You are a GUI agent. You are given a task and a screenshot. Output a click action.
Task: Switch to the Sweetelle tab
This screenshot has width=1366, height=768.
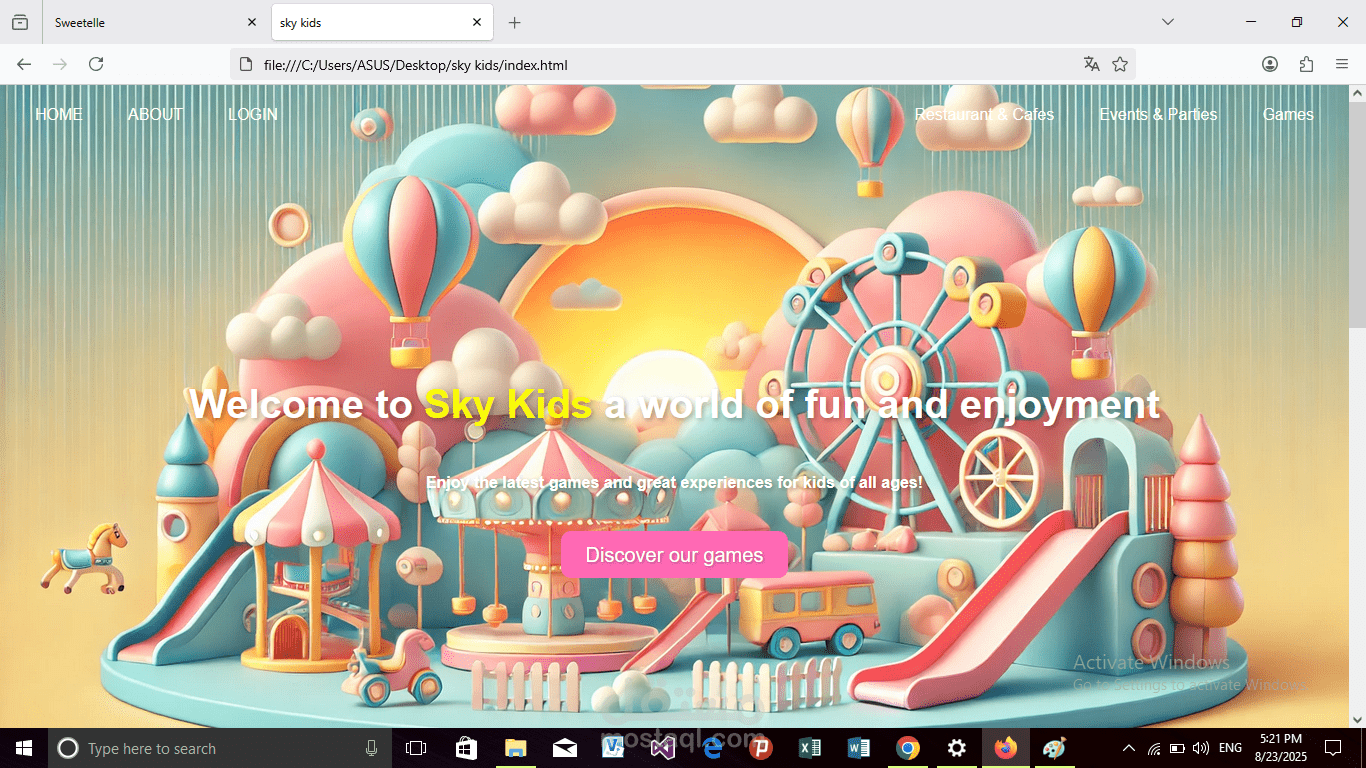155,22
